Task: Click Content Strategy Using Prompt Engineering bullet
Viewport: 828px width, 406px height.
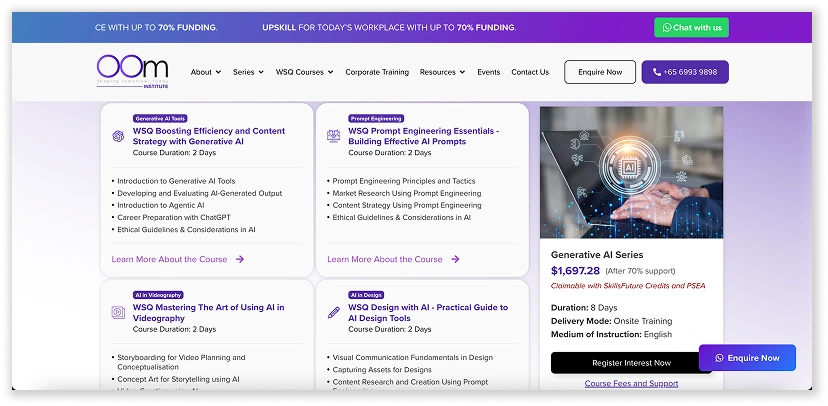Action: 407,205
